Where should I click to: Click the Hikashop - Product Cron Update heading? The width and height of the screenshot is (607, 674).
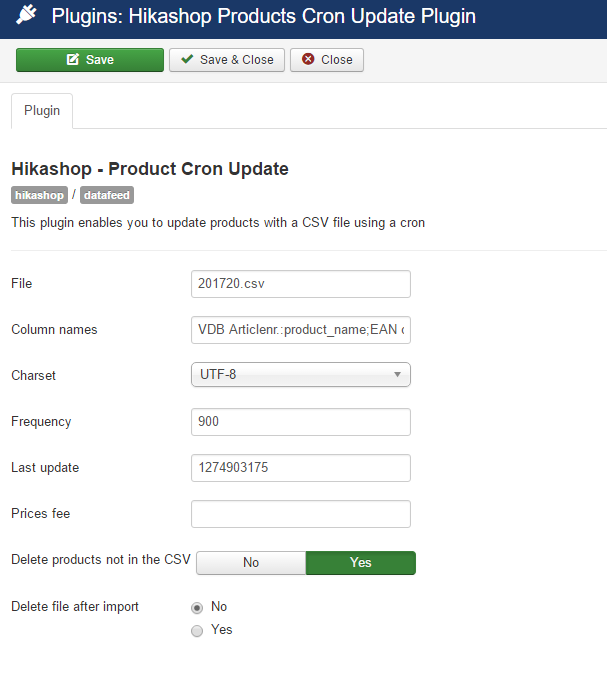click(150, 169)
